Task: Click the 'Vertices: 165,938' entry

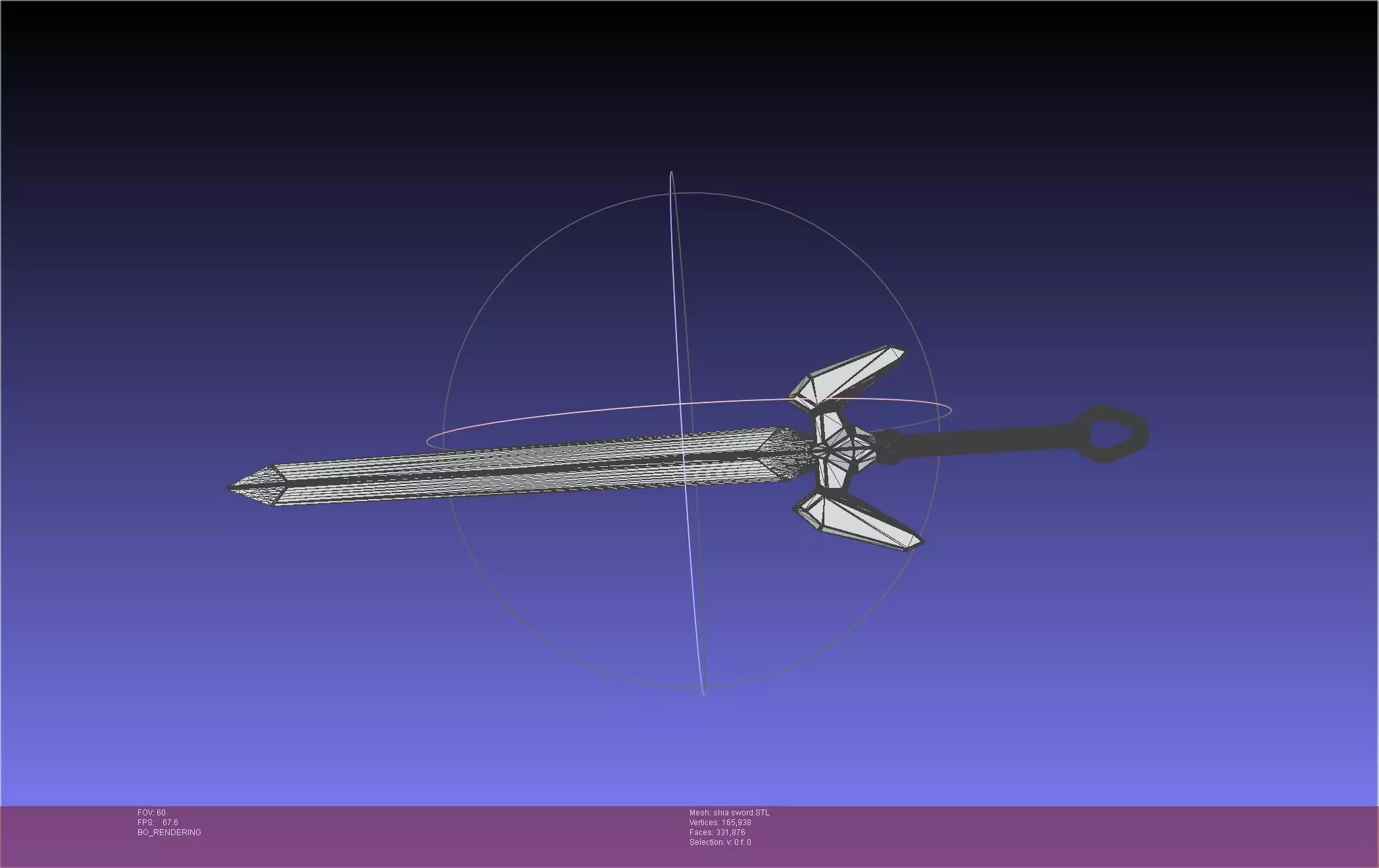Action: pyautogui.click(x=720, y=823)
